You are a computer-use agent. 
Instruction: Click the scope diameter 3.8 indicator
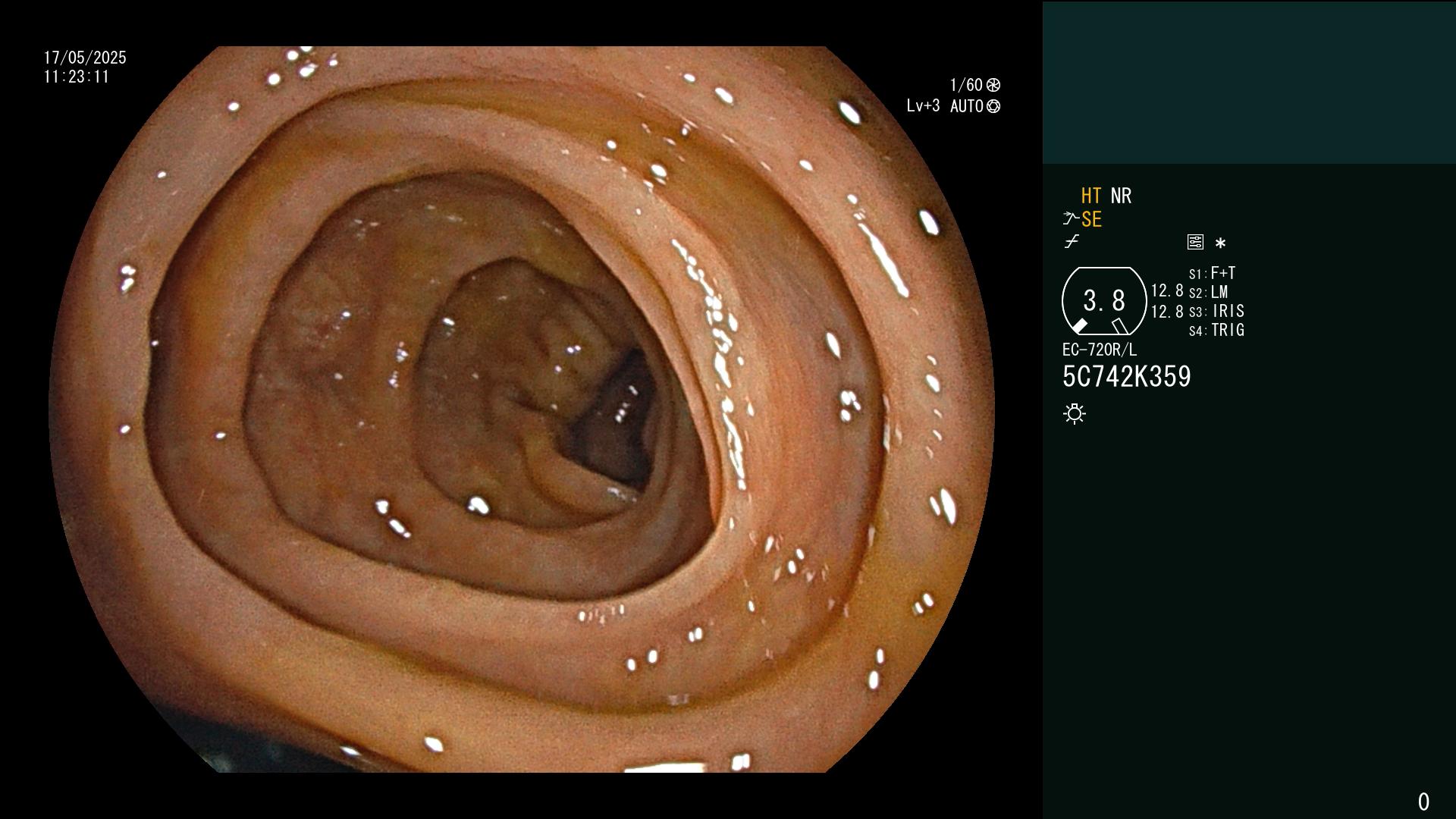coord(1104,301)
